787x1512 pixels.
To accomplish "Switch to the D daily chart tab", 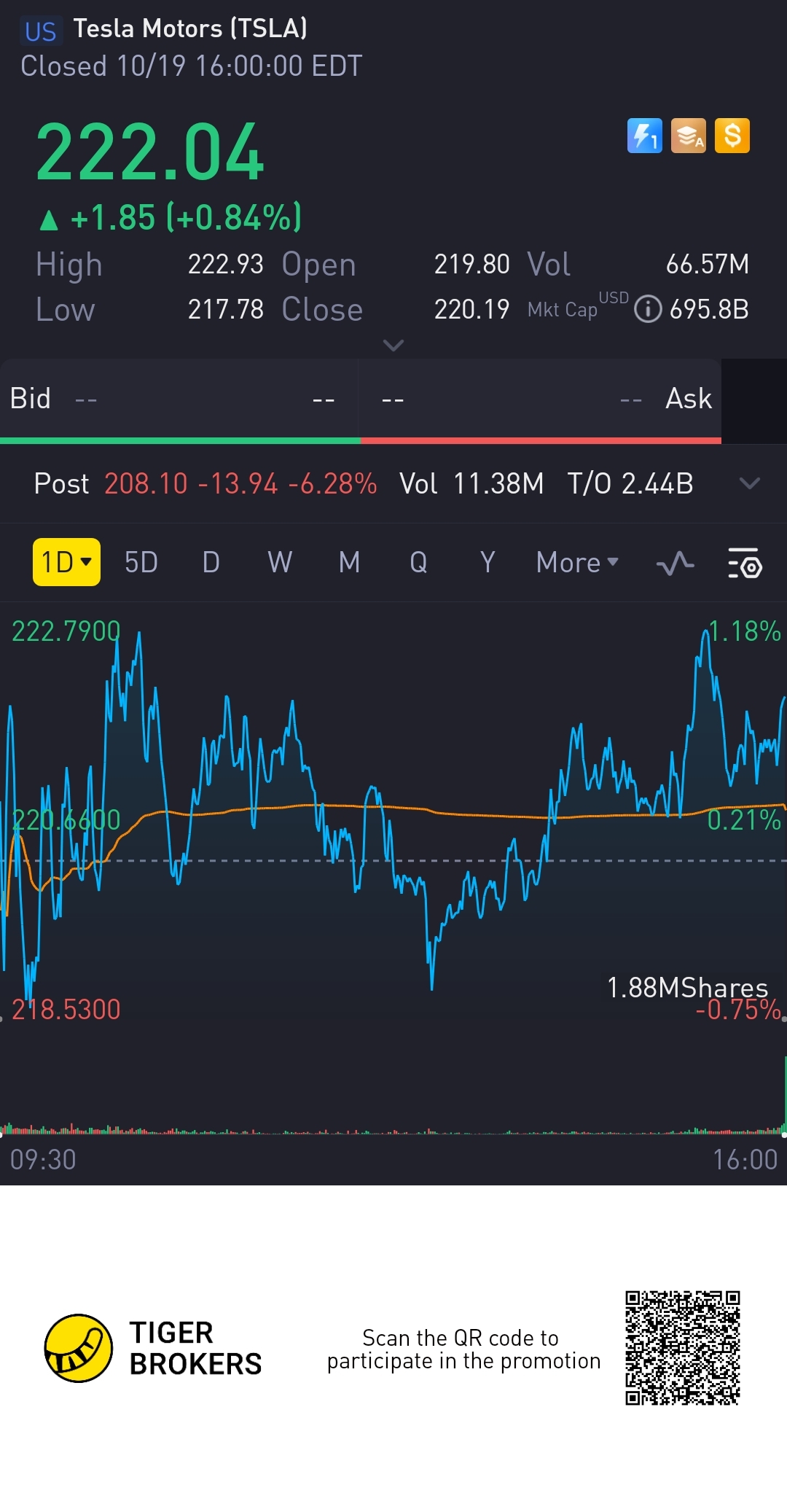I will click(x=211, y=562).
